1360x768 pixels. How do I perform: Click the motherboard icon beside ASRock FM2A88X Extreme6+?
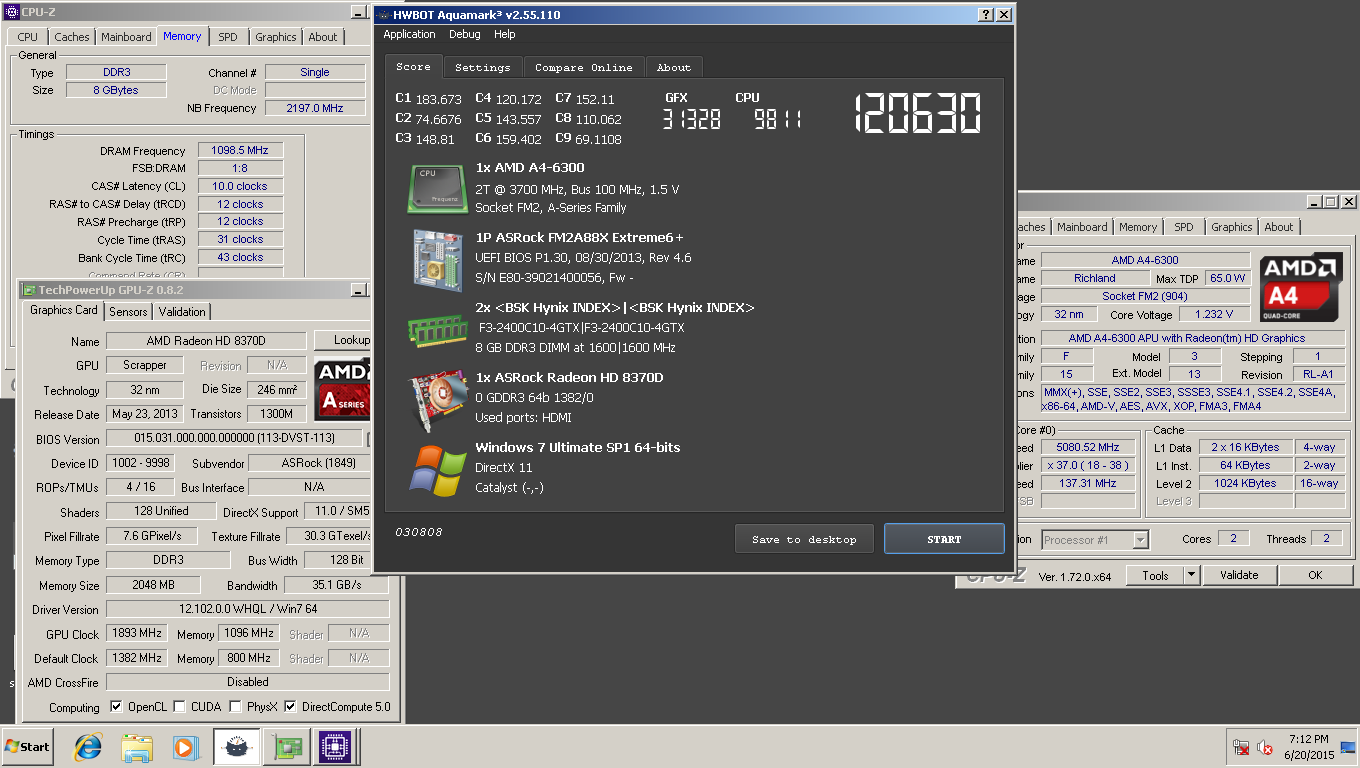[x=437, y=260]
